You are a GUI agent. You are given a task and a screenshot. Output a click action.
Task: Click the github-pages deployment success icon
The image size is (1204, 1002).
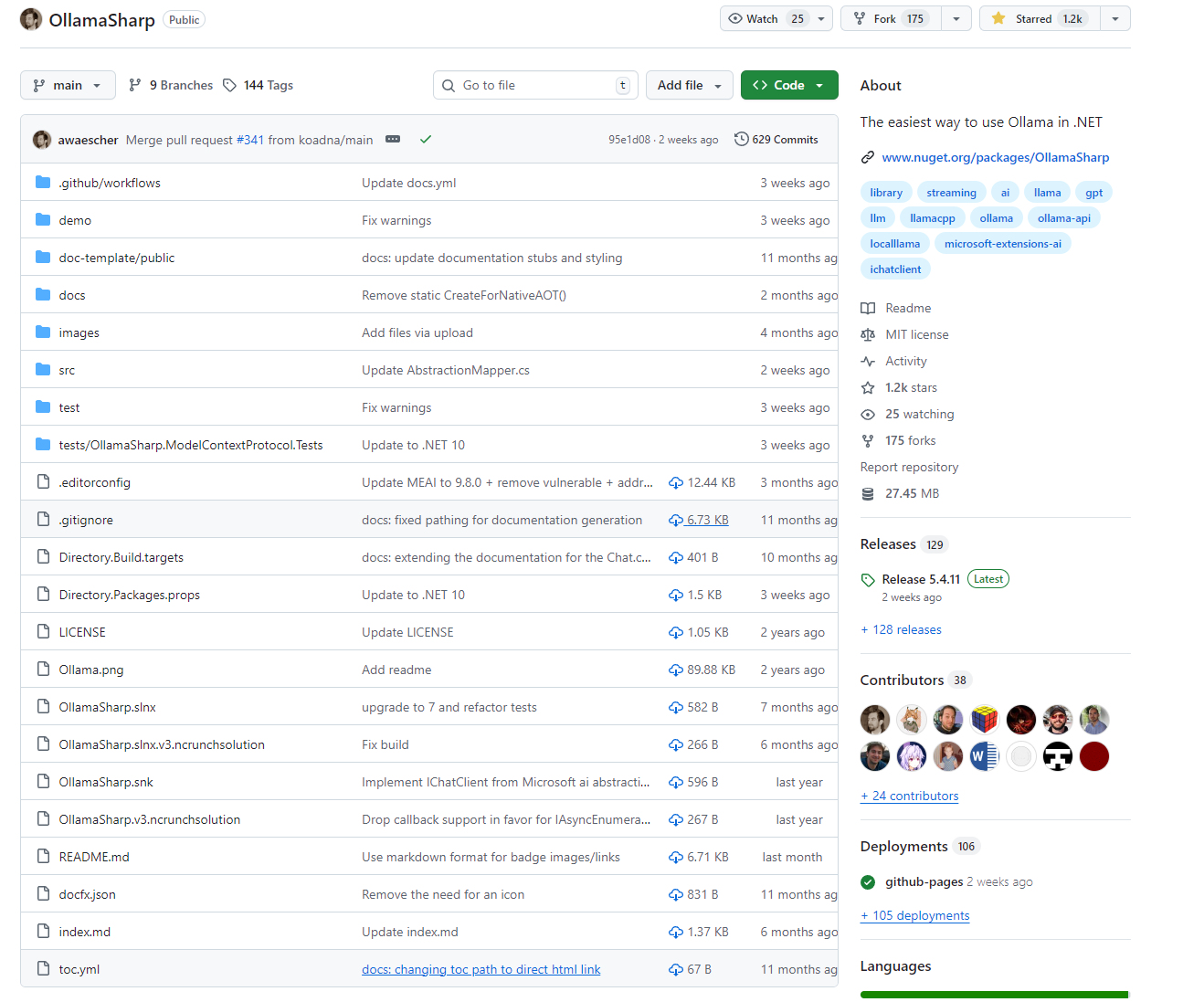[868, 882]
